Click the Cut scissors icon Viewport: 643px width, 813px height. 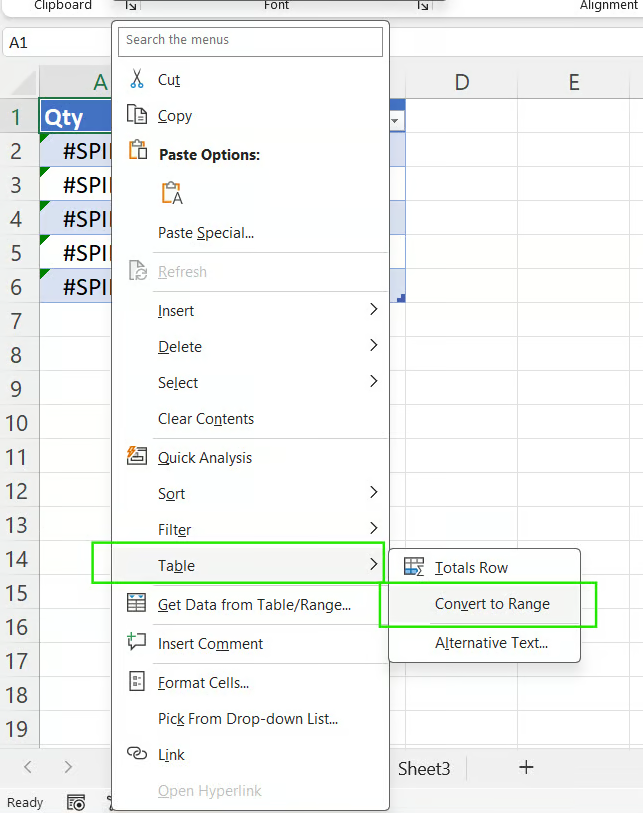point(137,79)
